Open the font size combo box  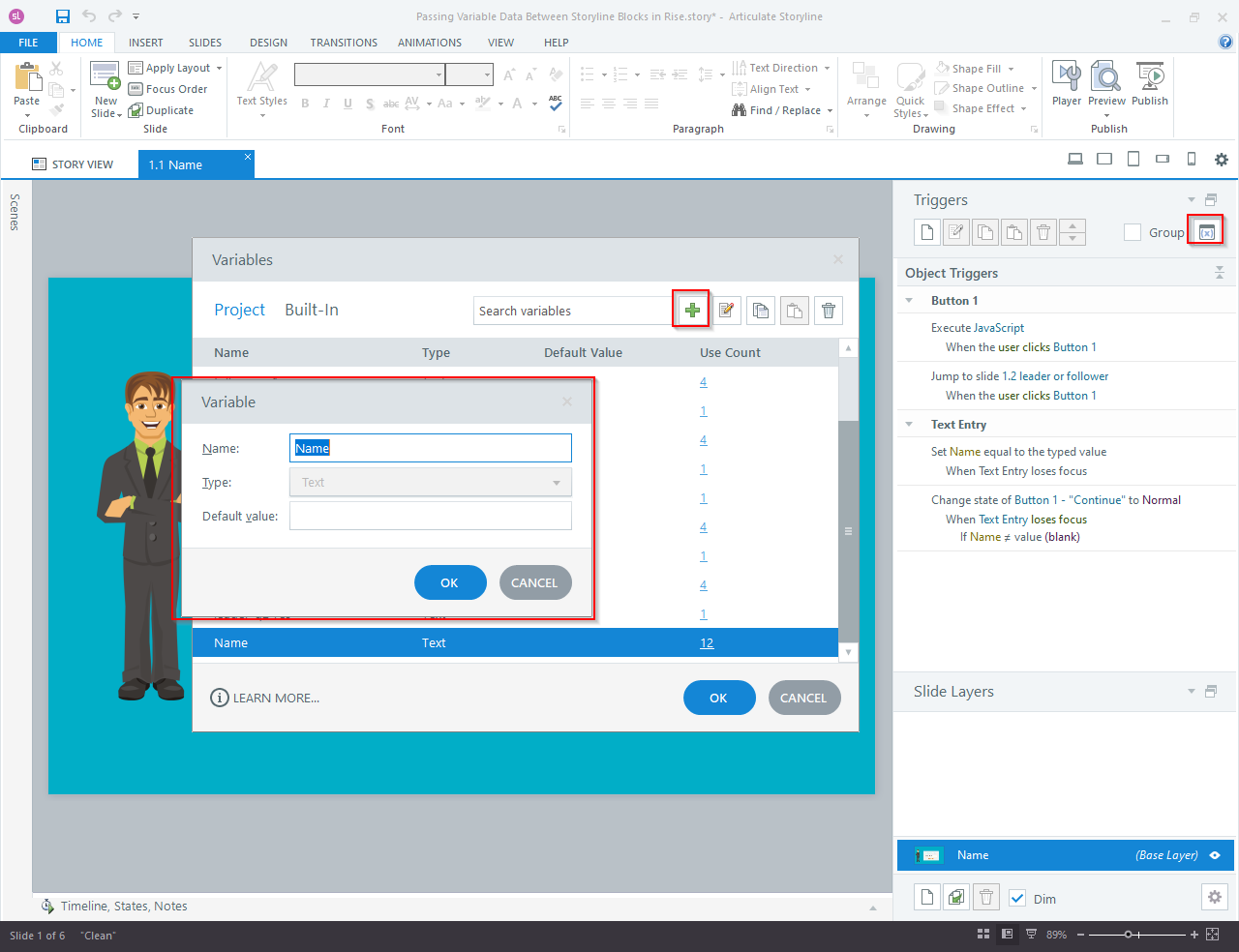click(469, 74)
